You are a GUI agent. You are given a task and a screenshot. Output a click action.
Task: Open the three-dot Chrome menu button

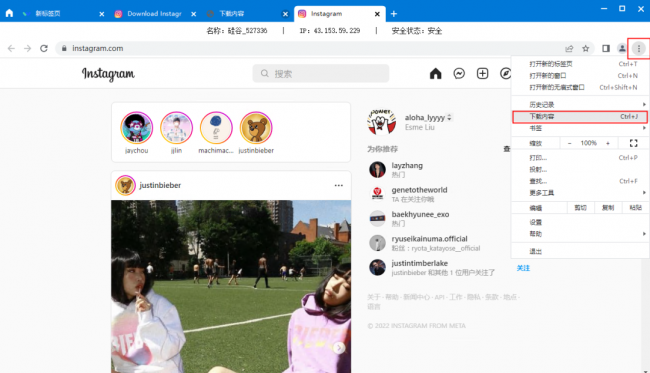coord(639,48)
